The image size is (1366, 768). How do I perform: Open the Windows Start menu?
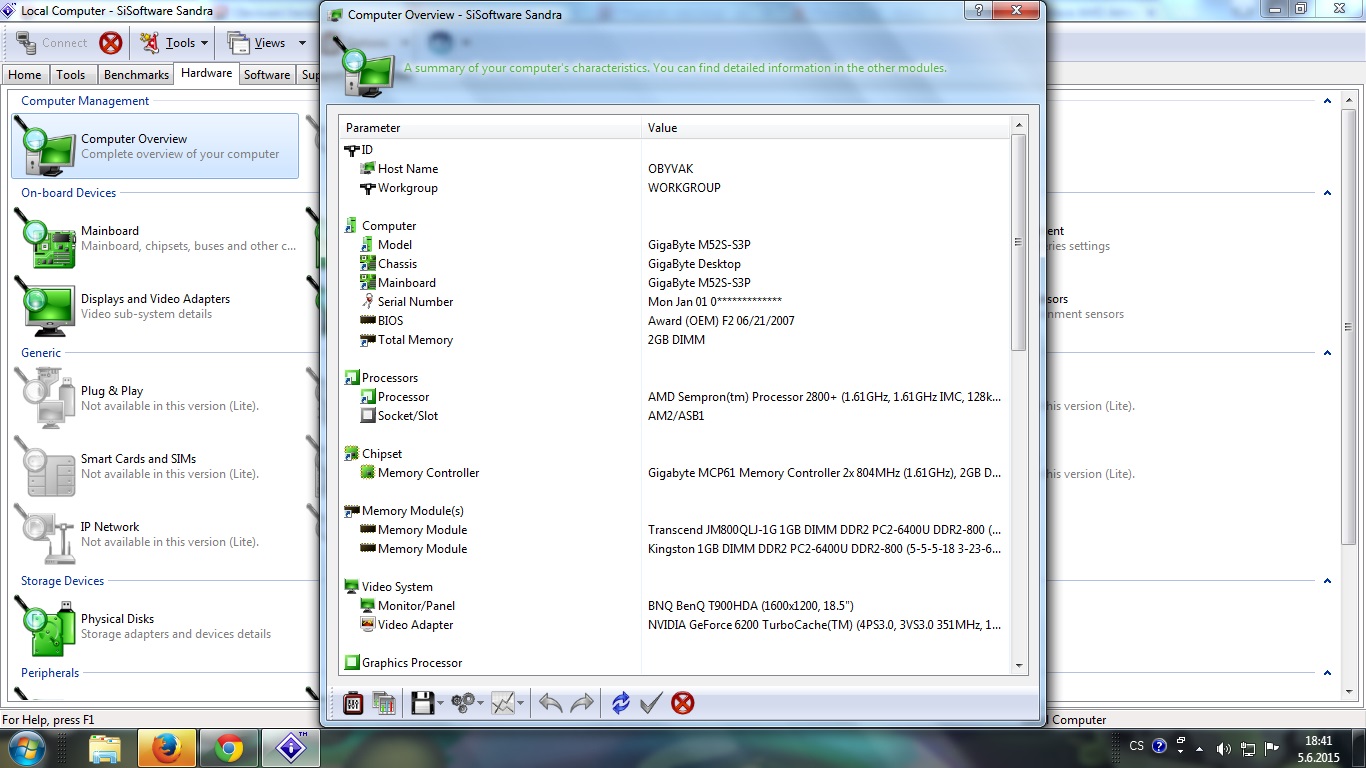click(27, 747)
